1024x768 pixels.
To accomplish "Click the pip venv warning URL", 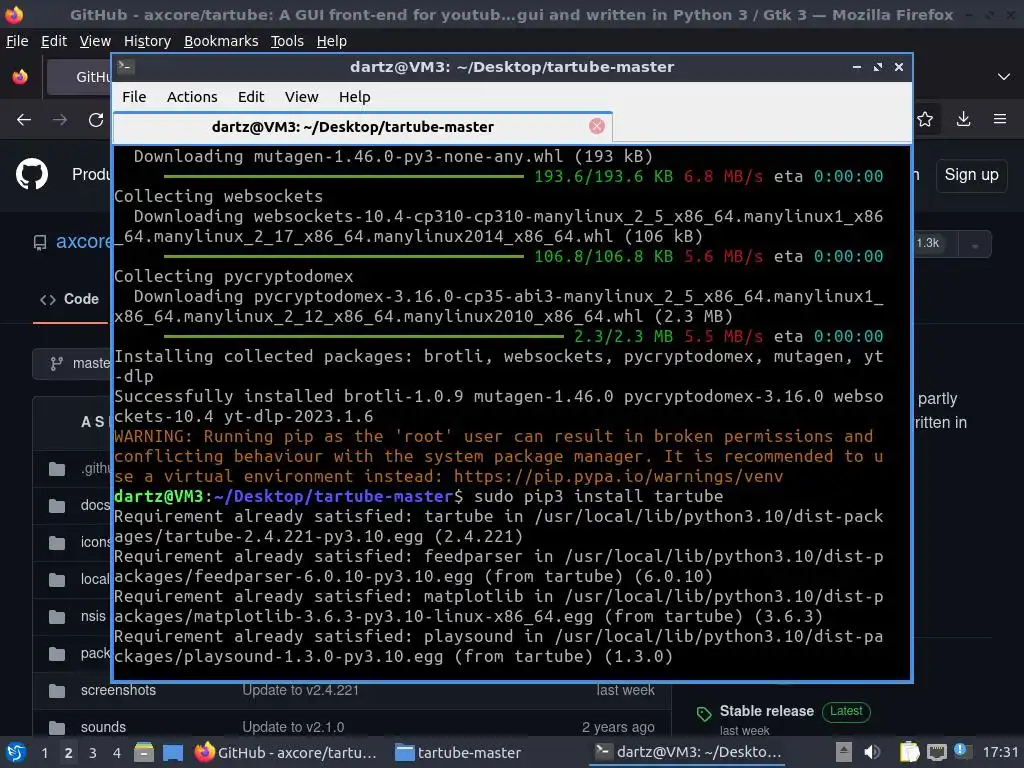I will pyautogui.click(x=618, y=476).
